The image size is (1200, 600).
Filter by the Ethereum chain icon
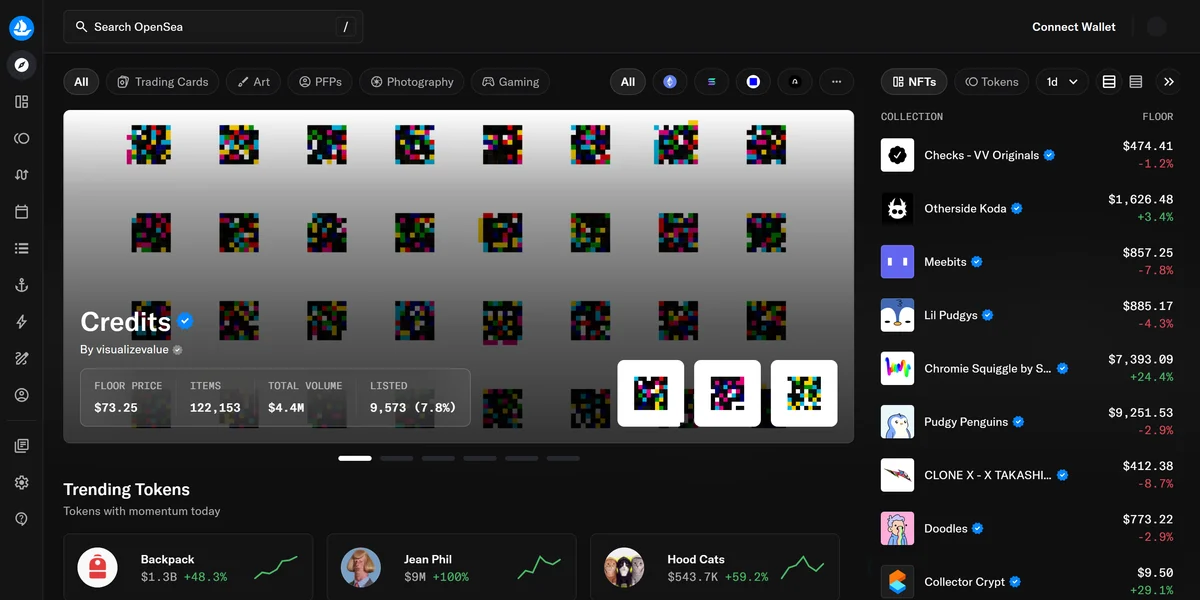(x=670, y=82)
